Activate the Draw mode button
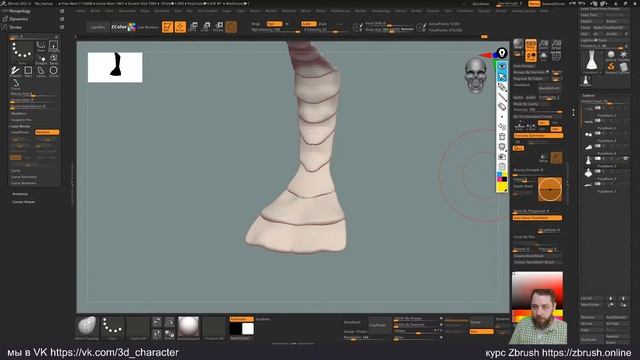640x360 pixels. (x=180, y=27)
